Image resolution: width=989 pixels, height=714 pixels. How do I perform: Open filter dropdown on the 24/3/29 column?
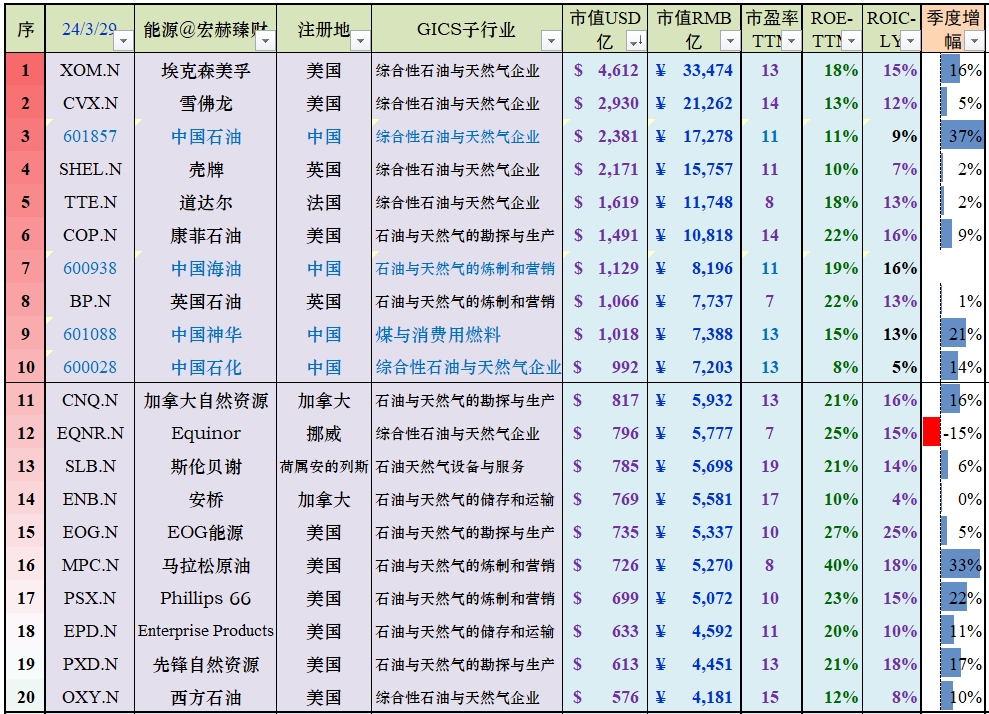124,41
